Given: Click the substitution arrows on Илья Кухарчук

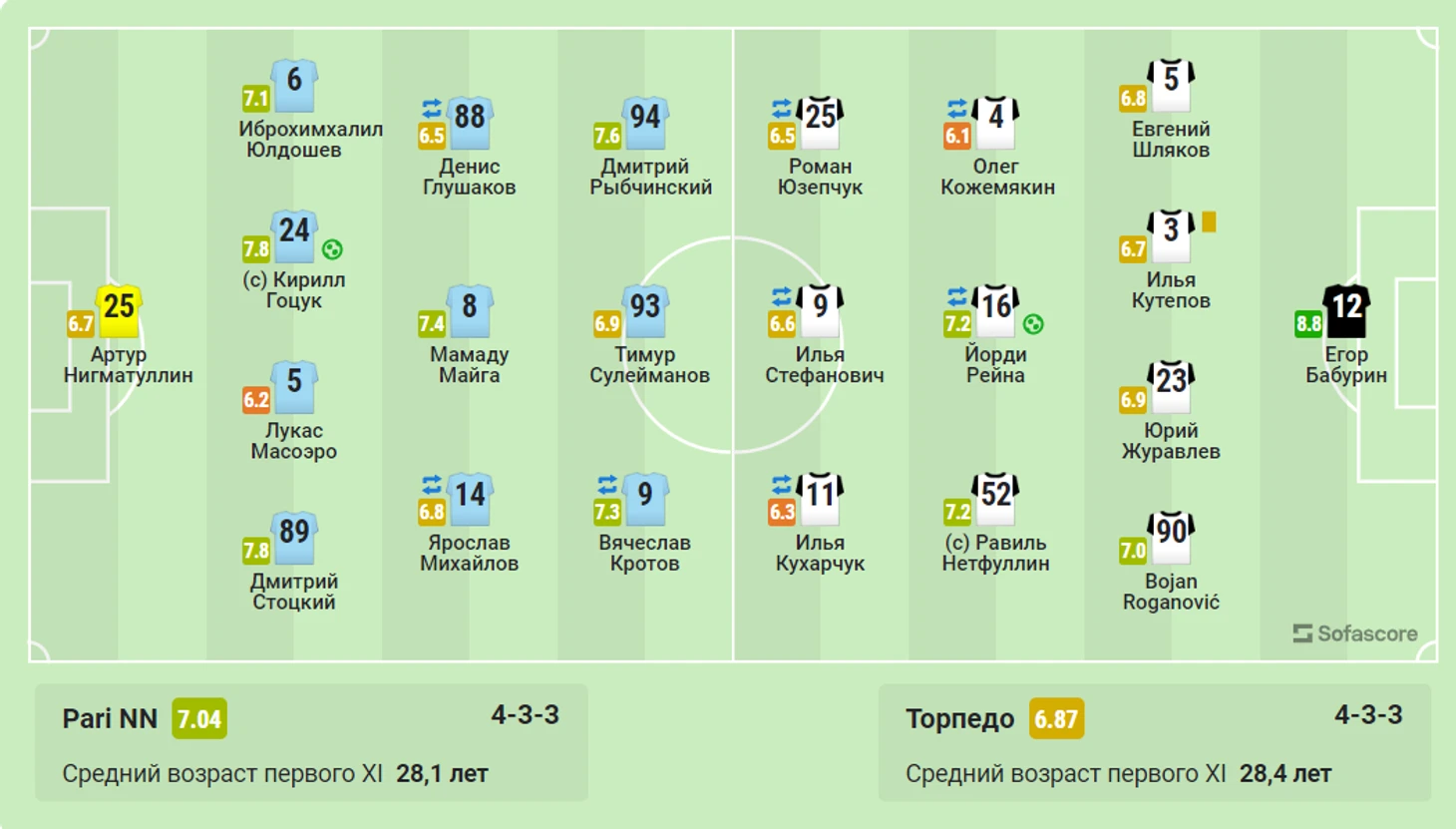Looking at the screenshot, I should 782,485.
